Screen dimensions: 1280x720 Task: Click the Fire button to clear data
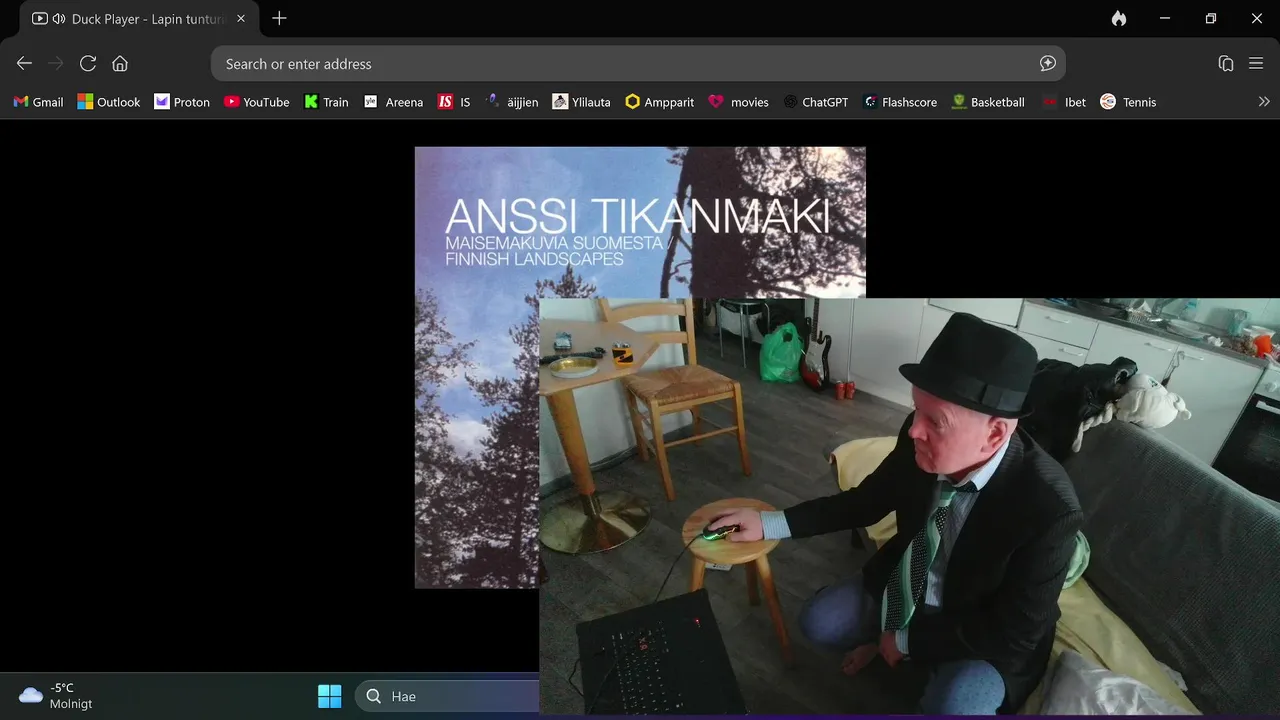(1119, 18)
